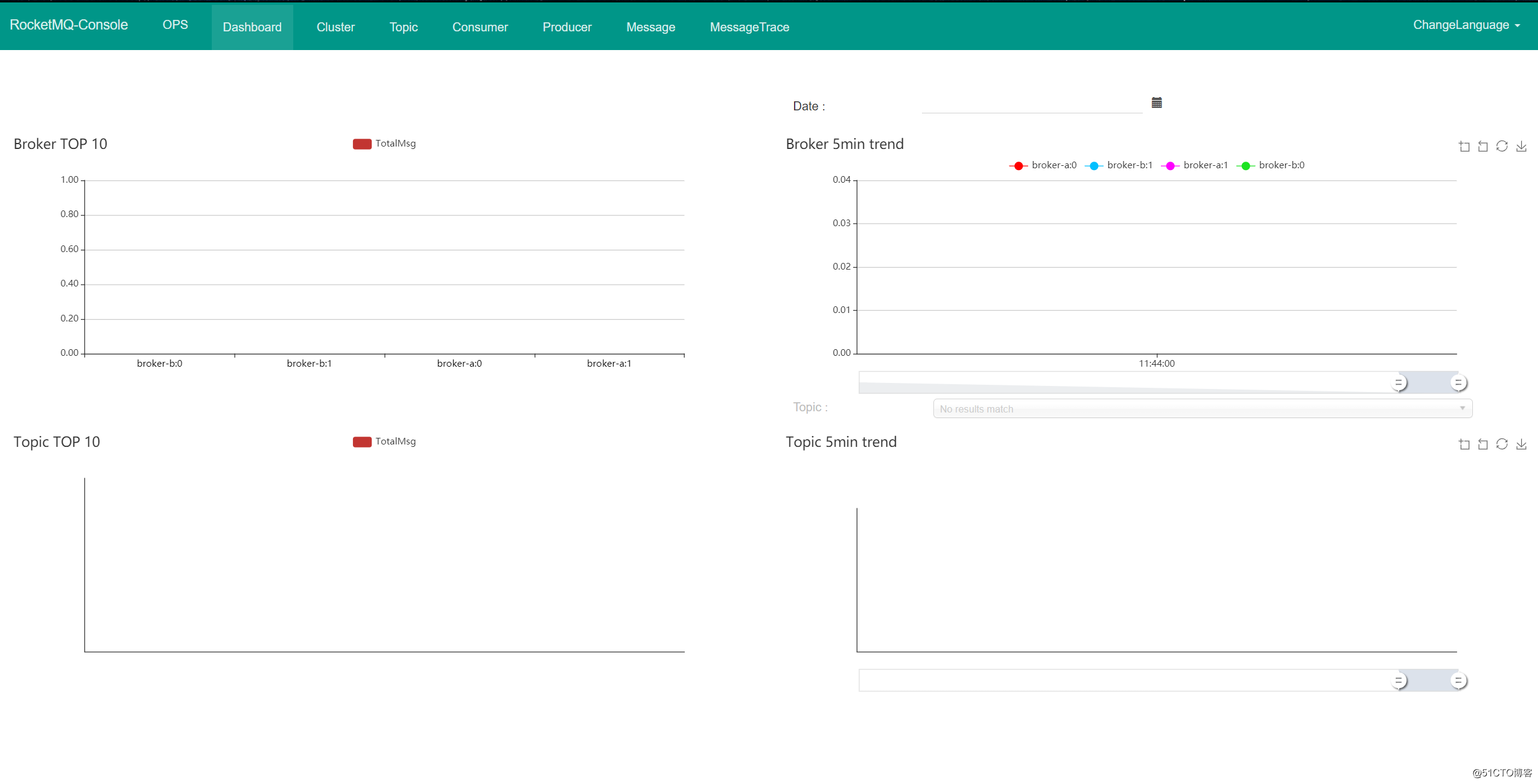Screen dimensions: 1538x784
Task: Click the 11:44:00 time axis label
Action: [1157, 364]
